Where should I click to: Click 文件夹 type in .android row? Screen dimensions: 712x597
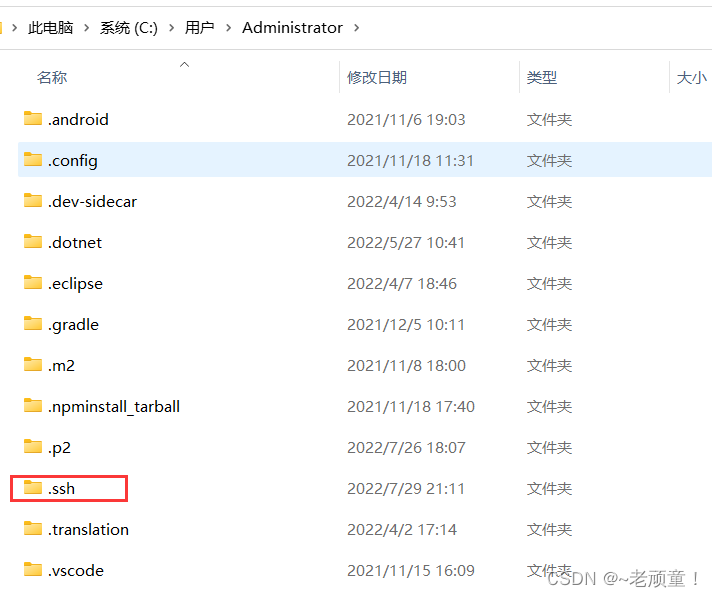[549, 120]
